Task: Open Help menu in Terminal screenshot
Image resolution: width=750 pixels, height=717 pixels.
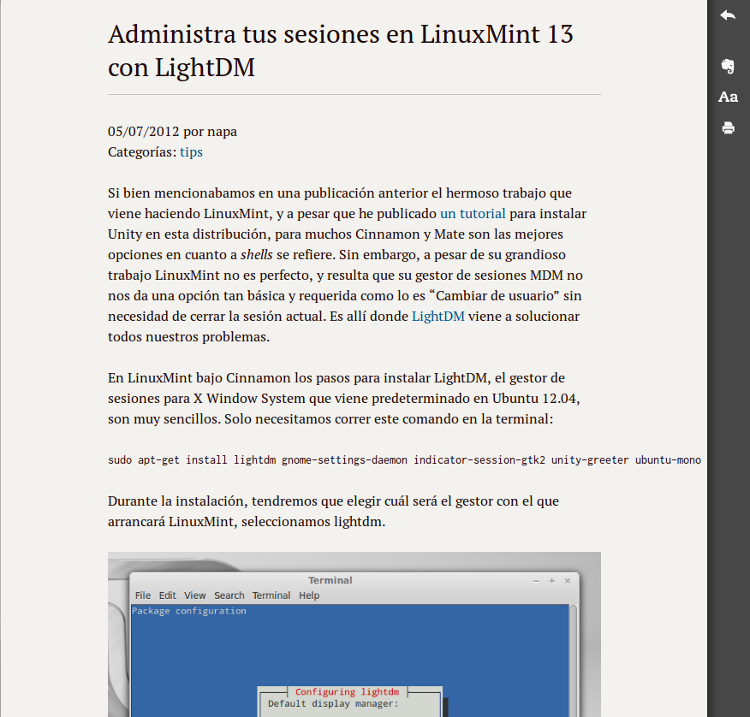Action: pyautogui.click(x=309, y=596)
